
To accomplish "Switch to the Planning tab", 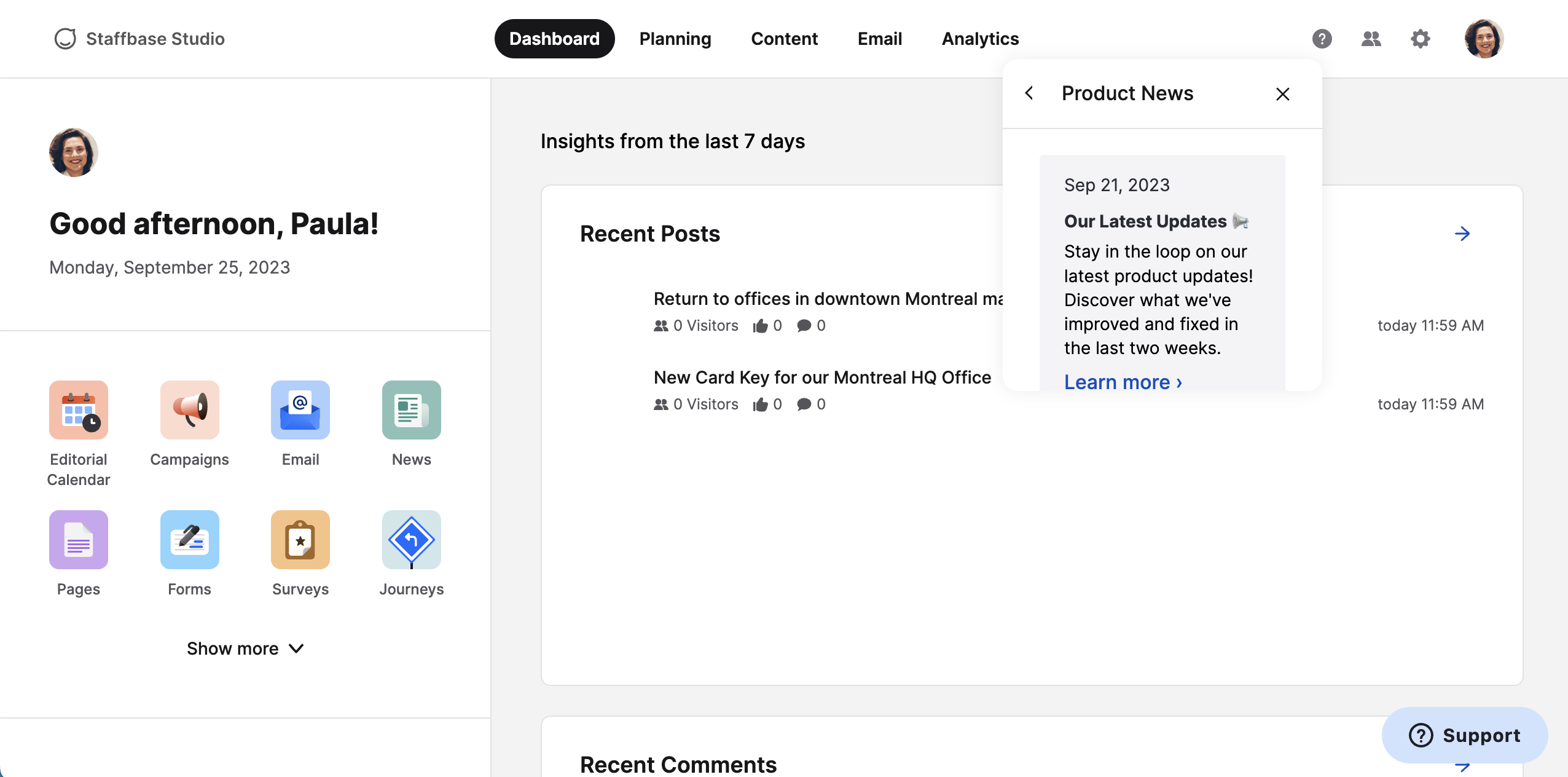I will (x=675, y=39).
